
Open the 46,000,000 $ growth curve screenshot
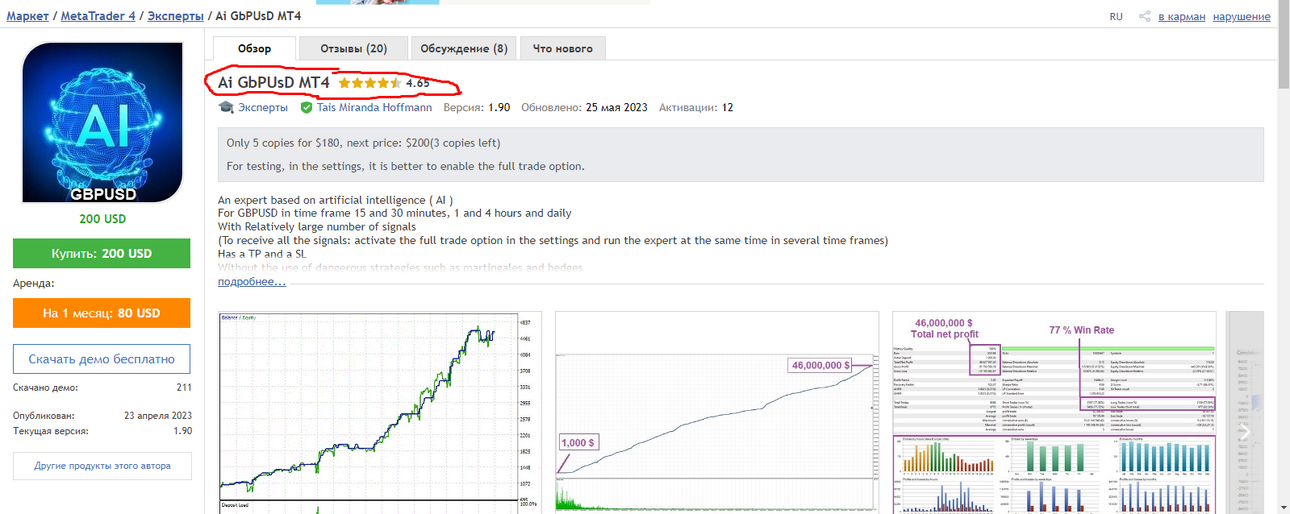(x=716, y=414)
